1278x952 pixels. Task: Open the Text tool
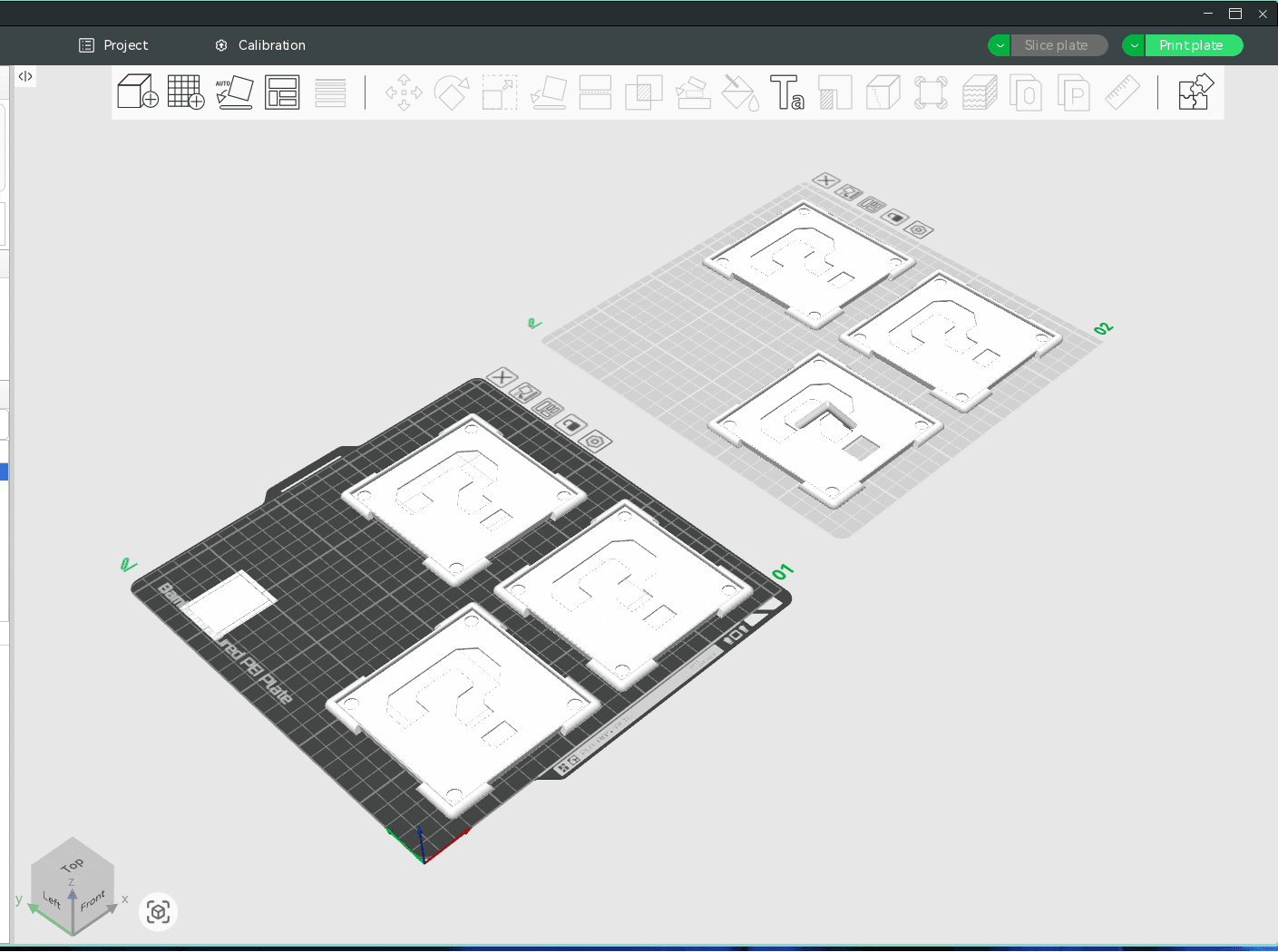pyautogui.click(x=788, y=92)
